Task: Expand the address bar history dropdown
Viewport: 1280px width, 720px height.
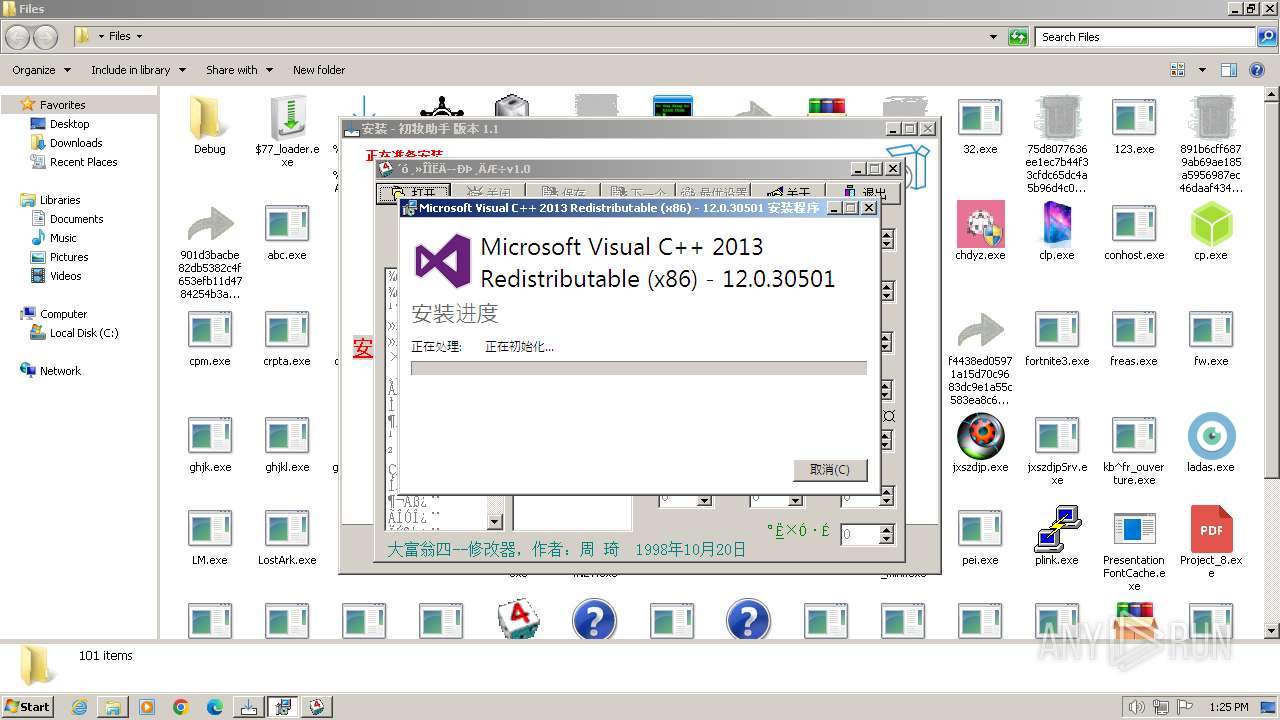Action: tap(993, 37)
